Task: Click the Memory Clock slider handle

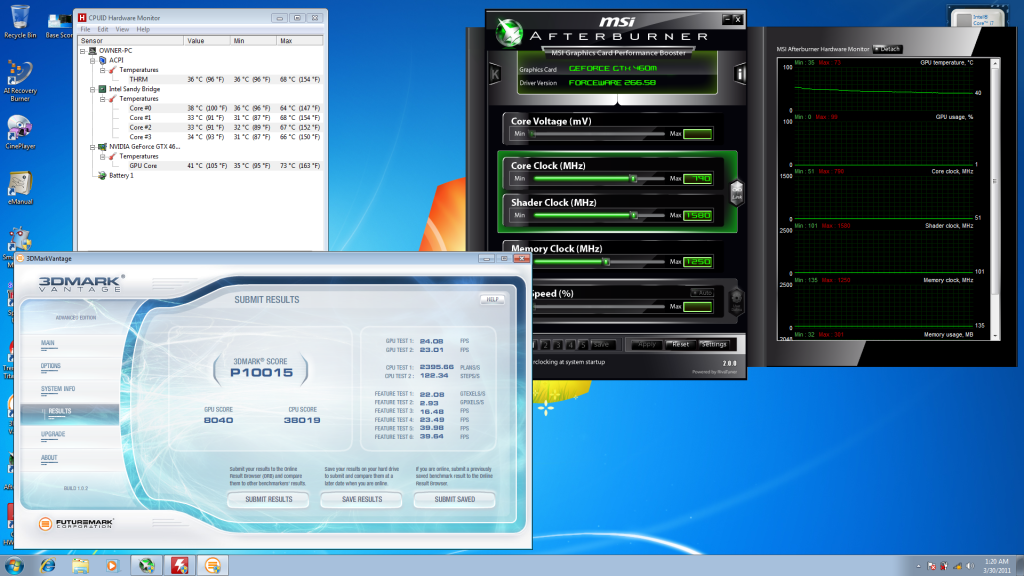Action: (x=606, y=262)
